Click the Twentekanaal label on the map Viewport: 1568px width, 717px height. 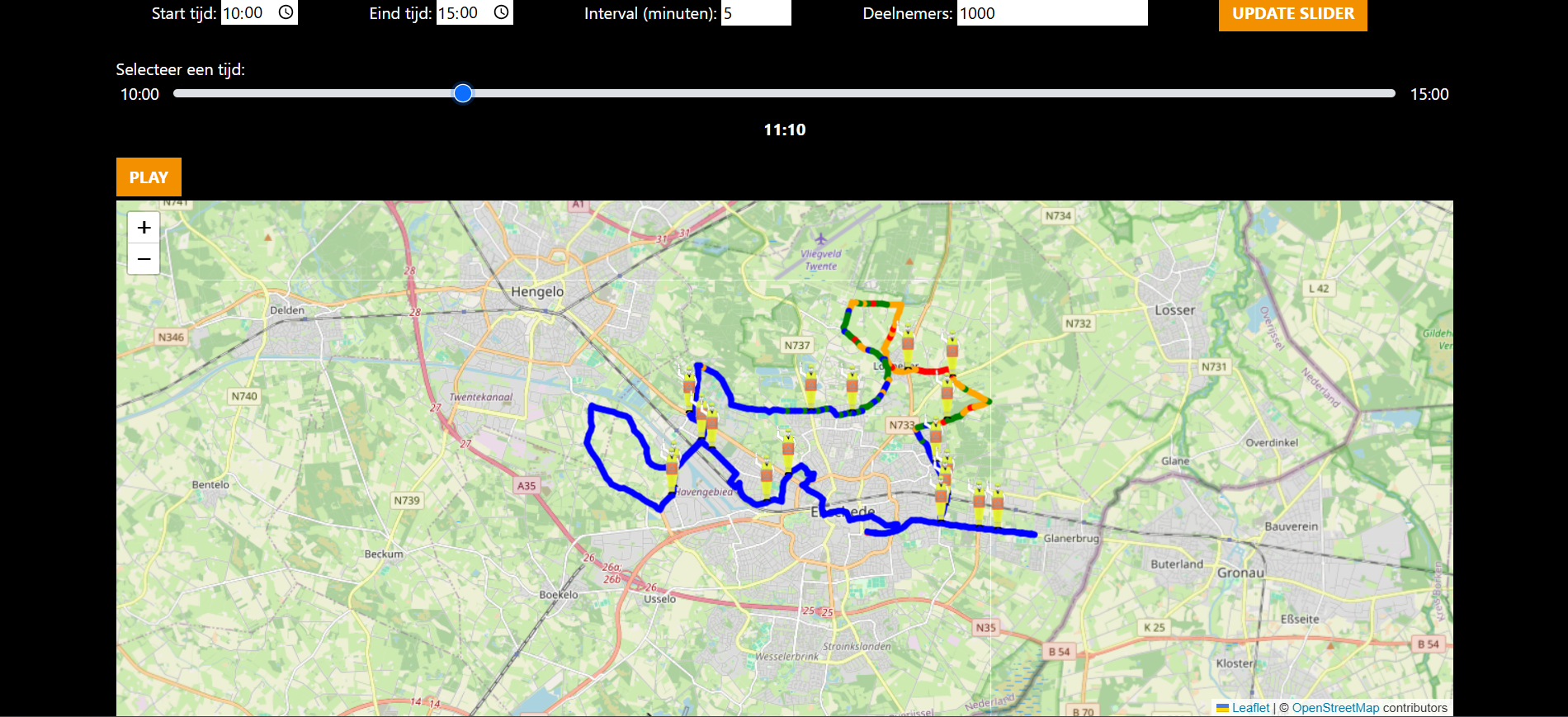480,397
